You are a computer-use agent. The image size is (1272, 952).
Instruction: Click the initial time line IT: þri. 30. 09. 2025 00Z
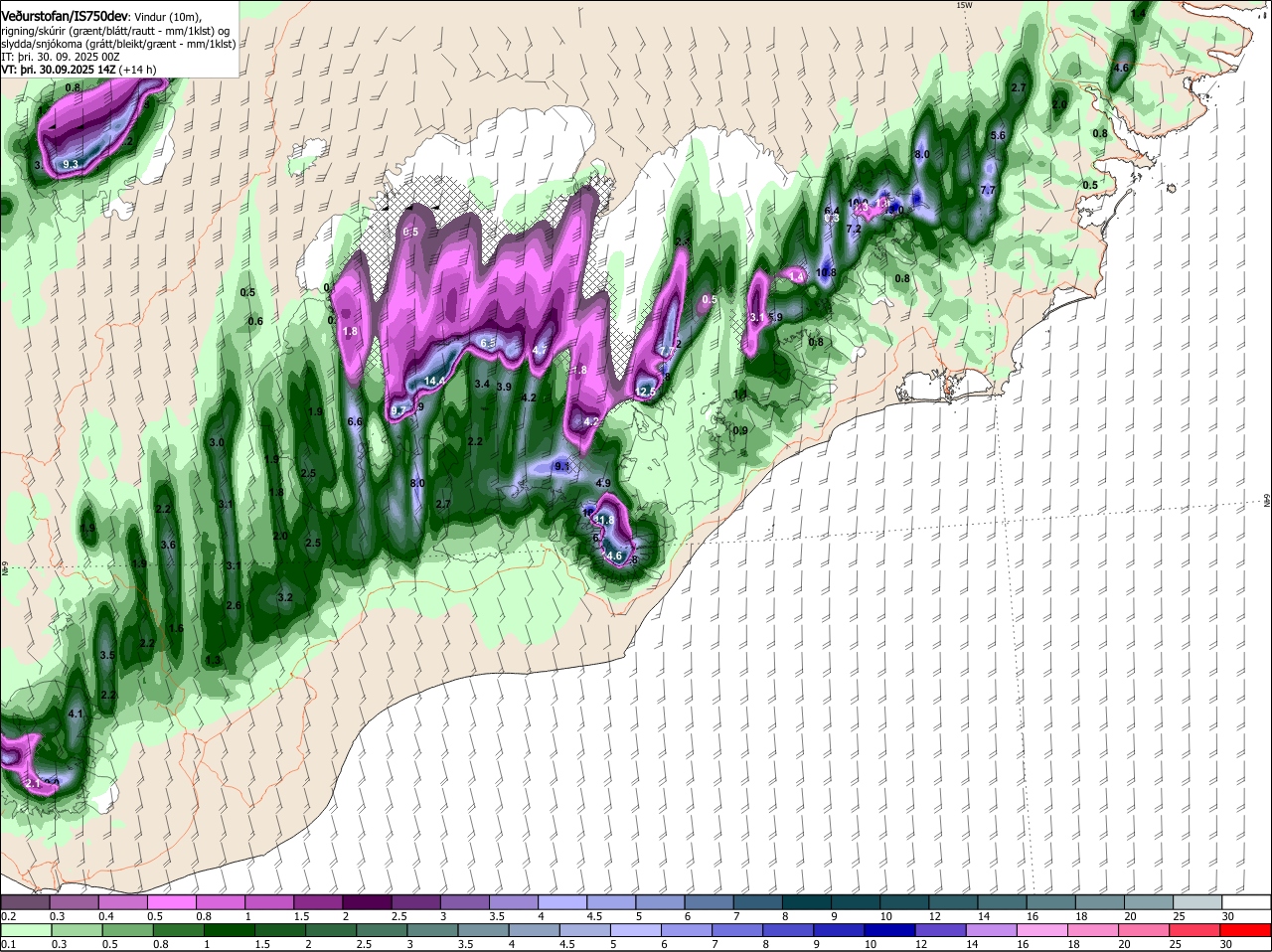point(61,58)
